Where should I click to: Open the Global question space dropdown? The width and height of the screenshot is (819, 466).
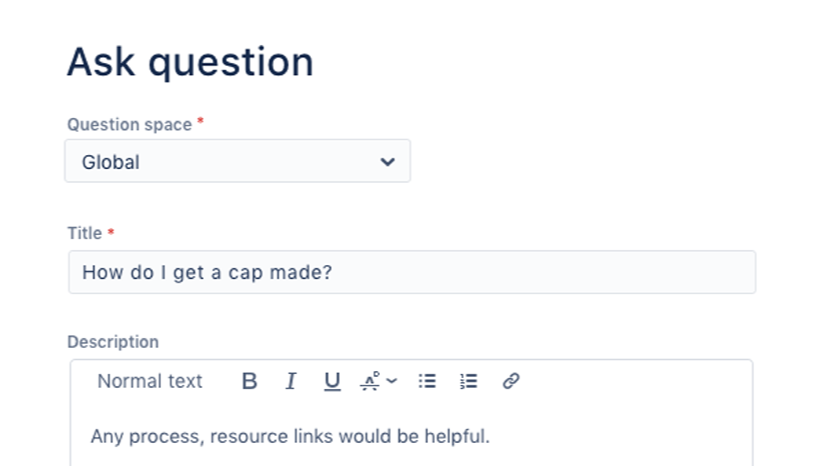point(237,161)
